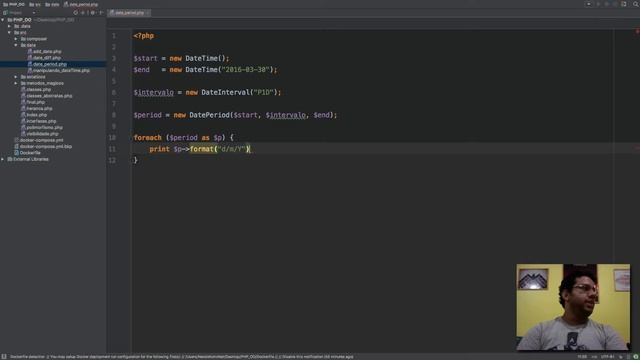
Task: Expand the composer folder arrow
Action: [x=16, y=39]
